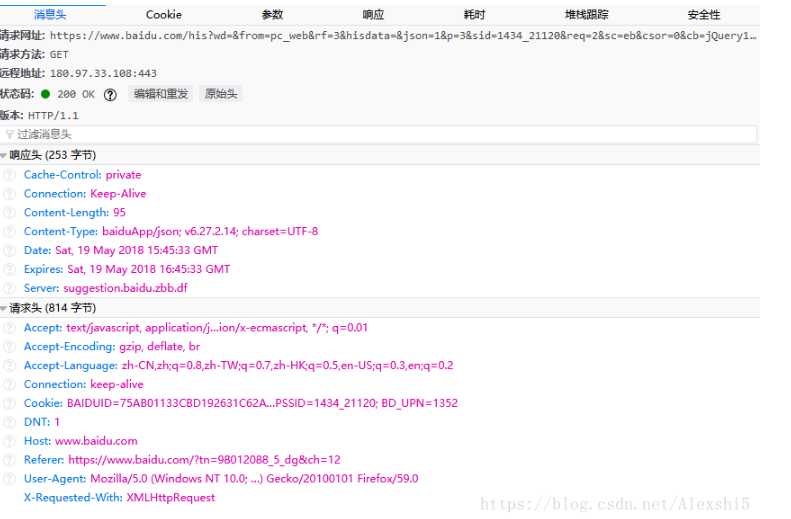This screenshot has width=791, height=519.
Task: Click help icon beside Expires header
Action: [x=10, y=269]
